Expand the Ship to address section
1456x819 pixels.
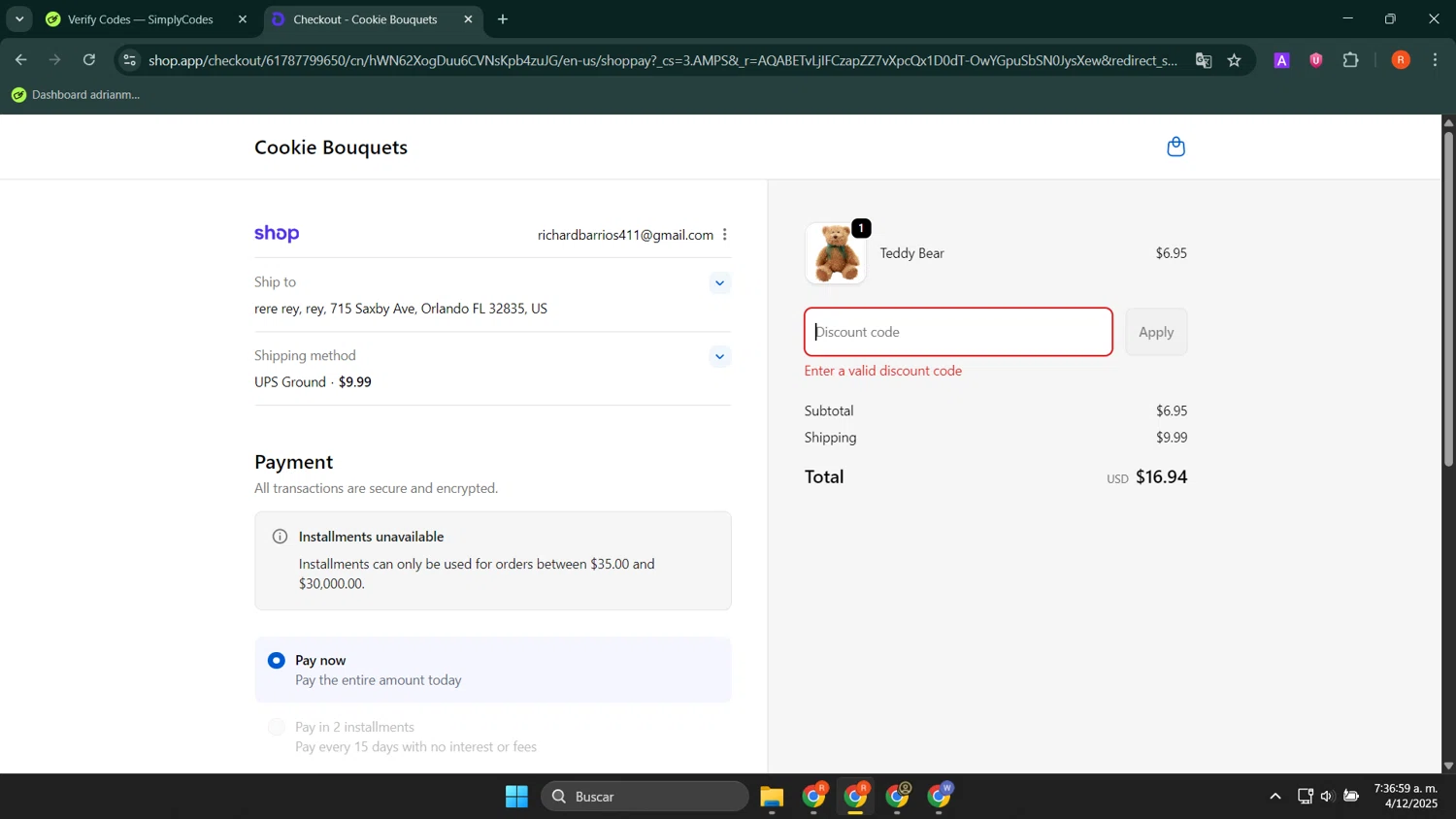pos(719,283)
